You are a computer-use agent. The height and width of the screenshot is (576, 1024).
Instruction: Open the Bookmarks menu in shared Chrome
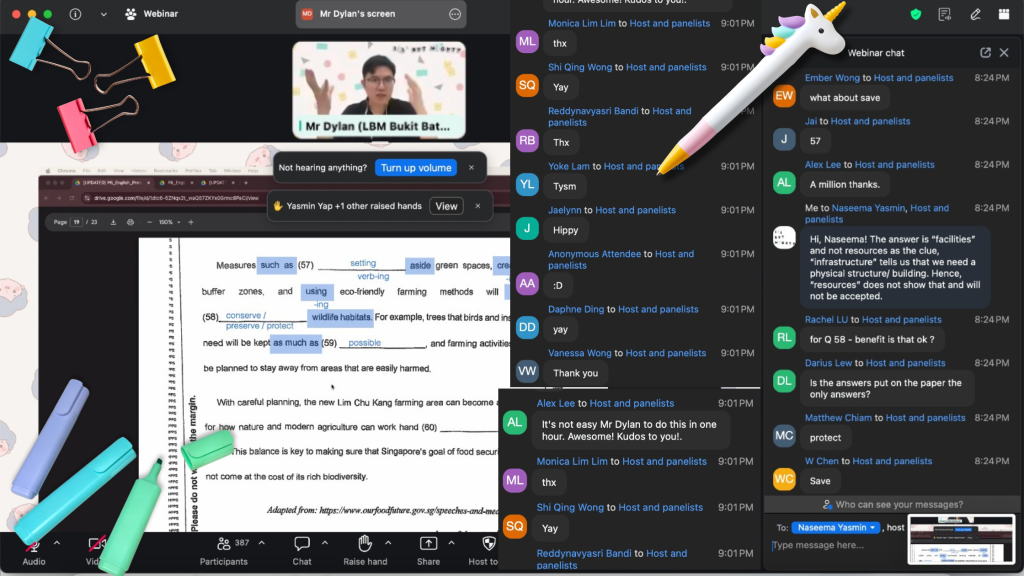165,170
